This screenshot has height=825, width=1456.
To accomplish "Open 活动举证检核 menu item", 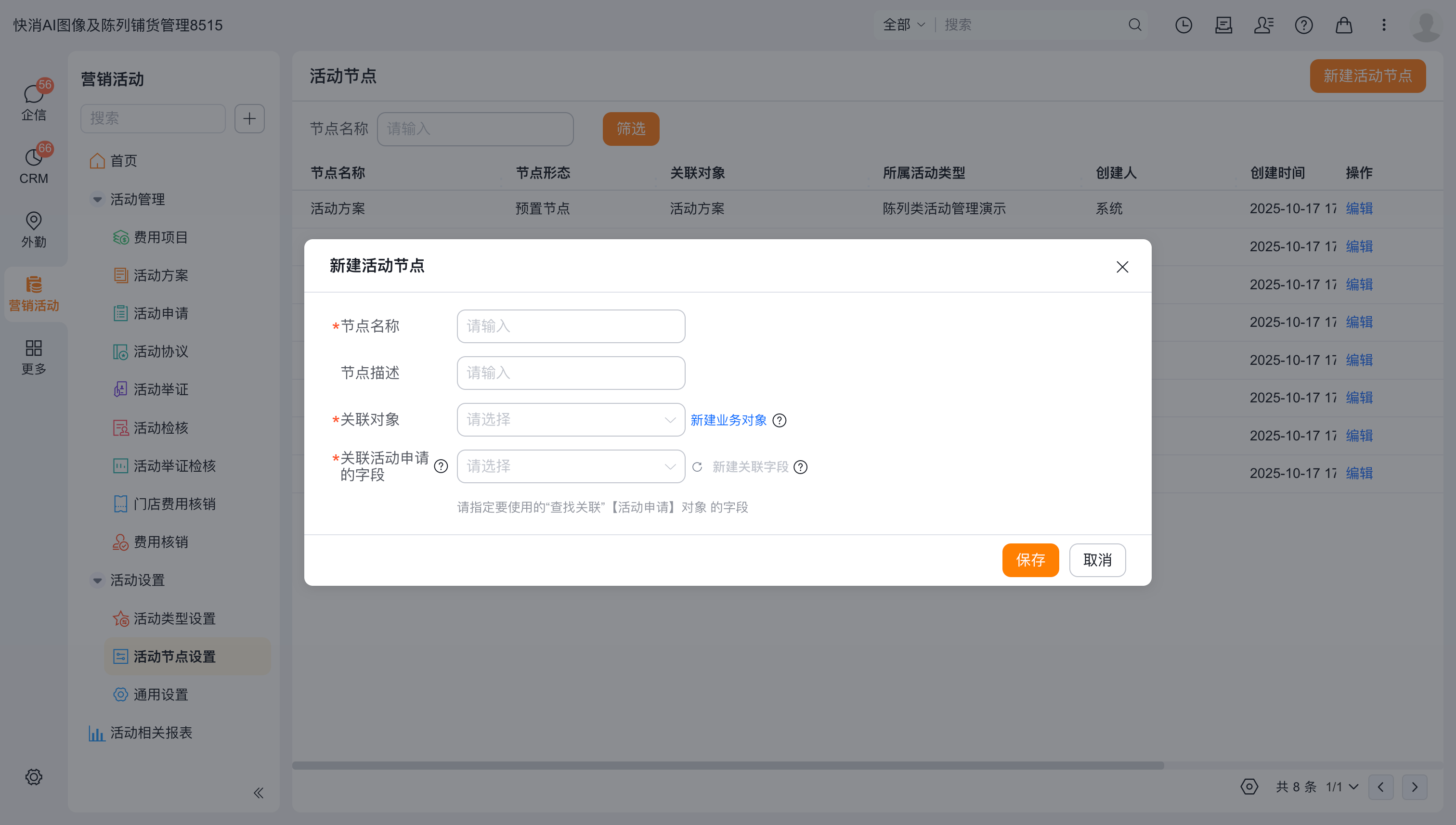I will pyautogui.click(x=164, y=466).
